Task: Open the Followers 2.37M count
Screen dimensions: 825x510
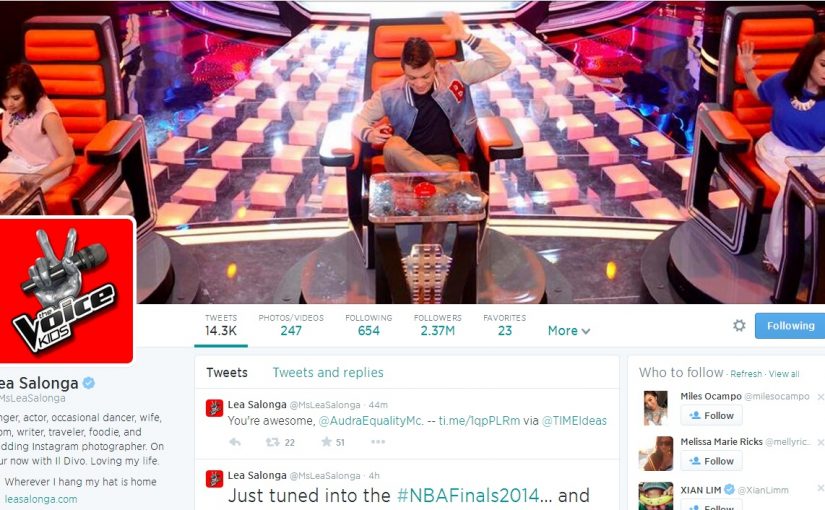Action: [438, 325]
